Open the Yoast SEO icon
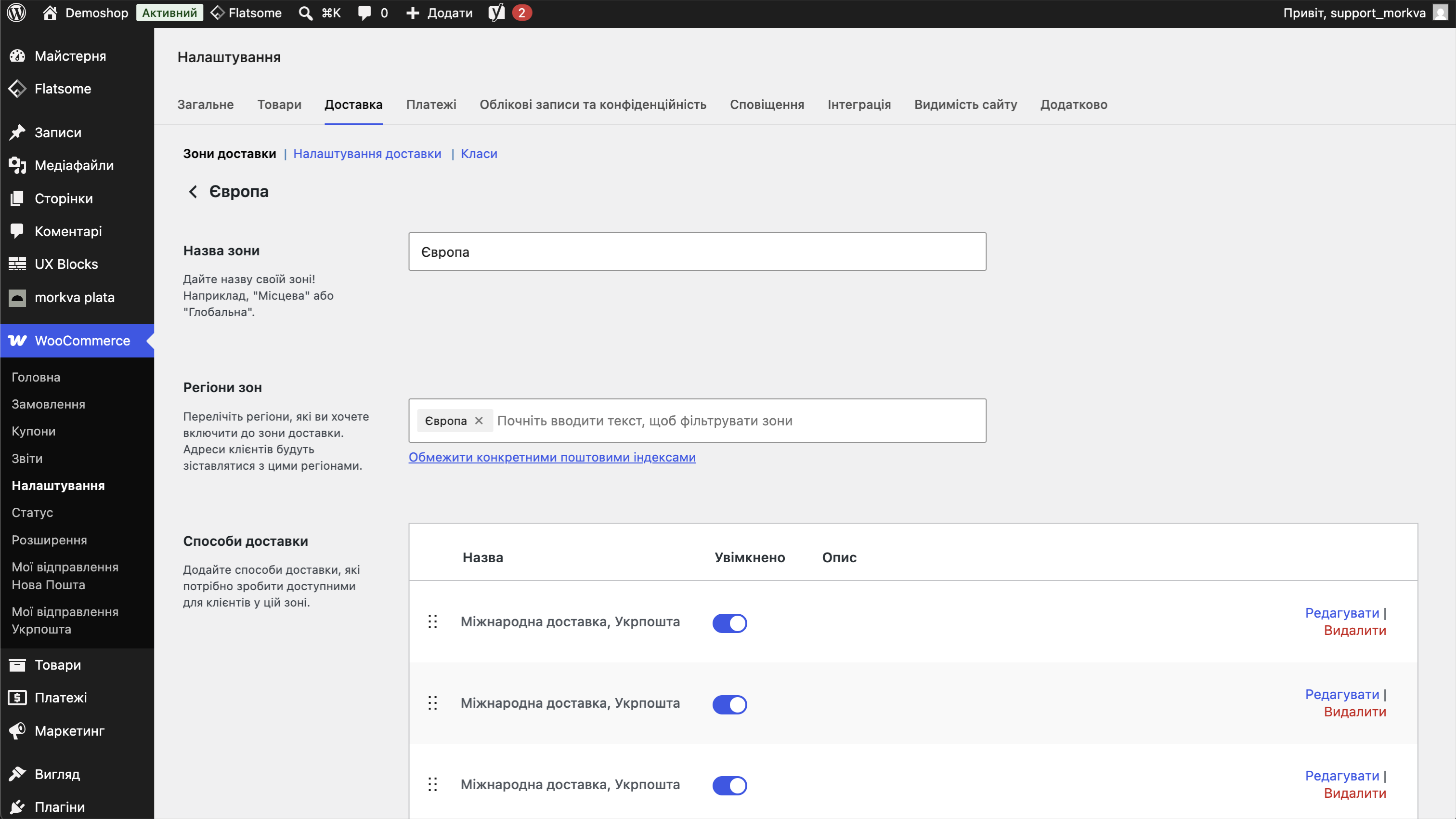 (496, 13)
